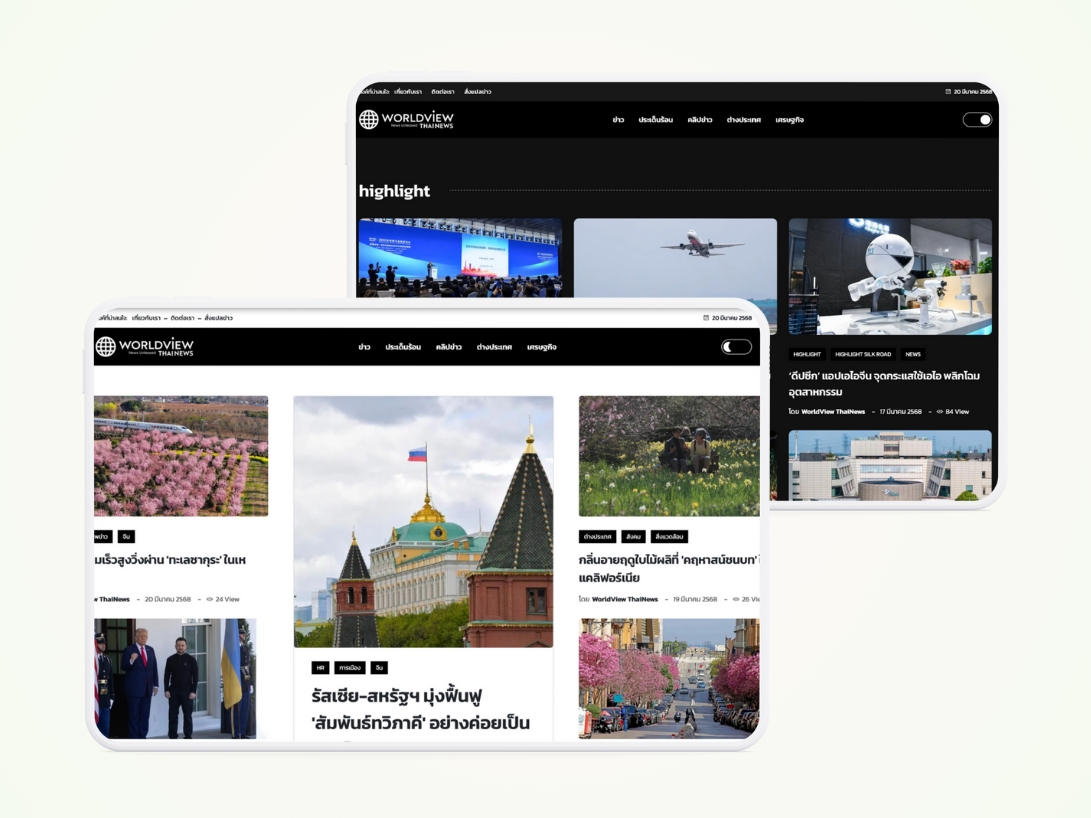Open ข่าว in the dark-mode tablet navigation
The image size is (1091, 818).
[x=619, y=120]
